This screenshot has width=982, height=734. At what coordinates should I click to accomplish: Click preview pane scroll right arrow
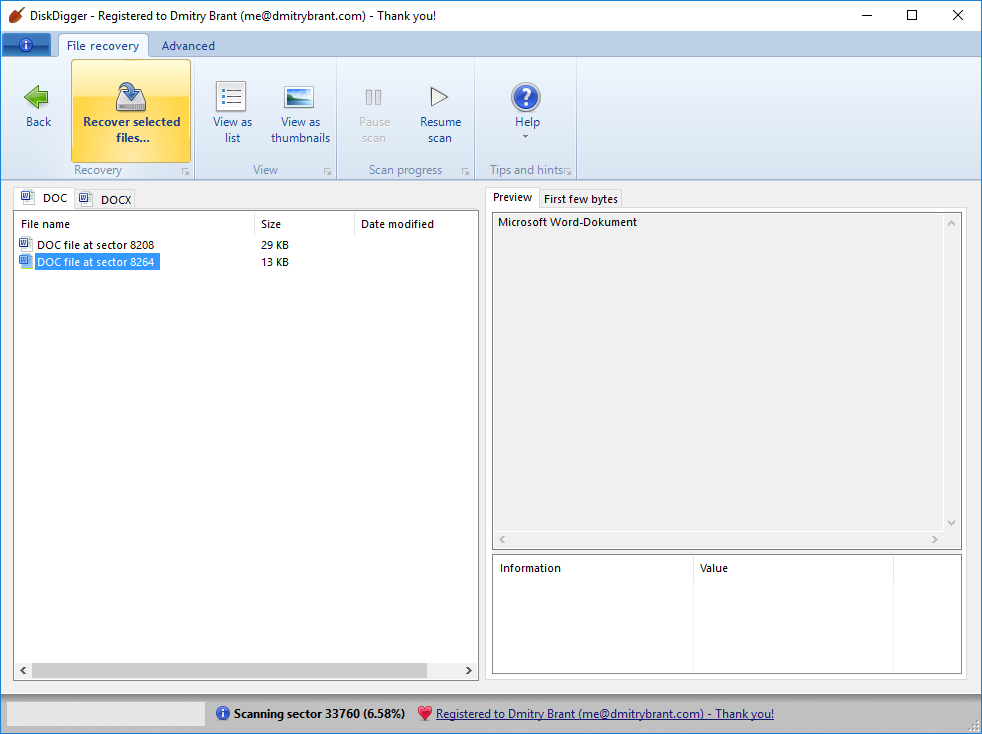coord(935,539)
